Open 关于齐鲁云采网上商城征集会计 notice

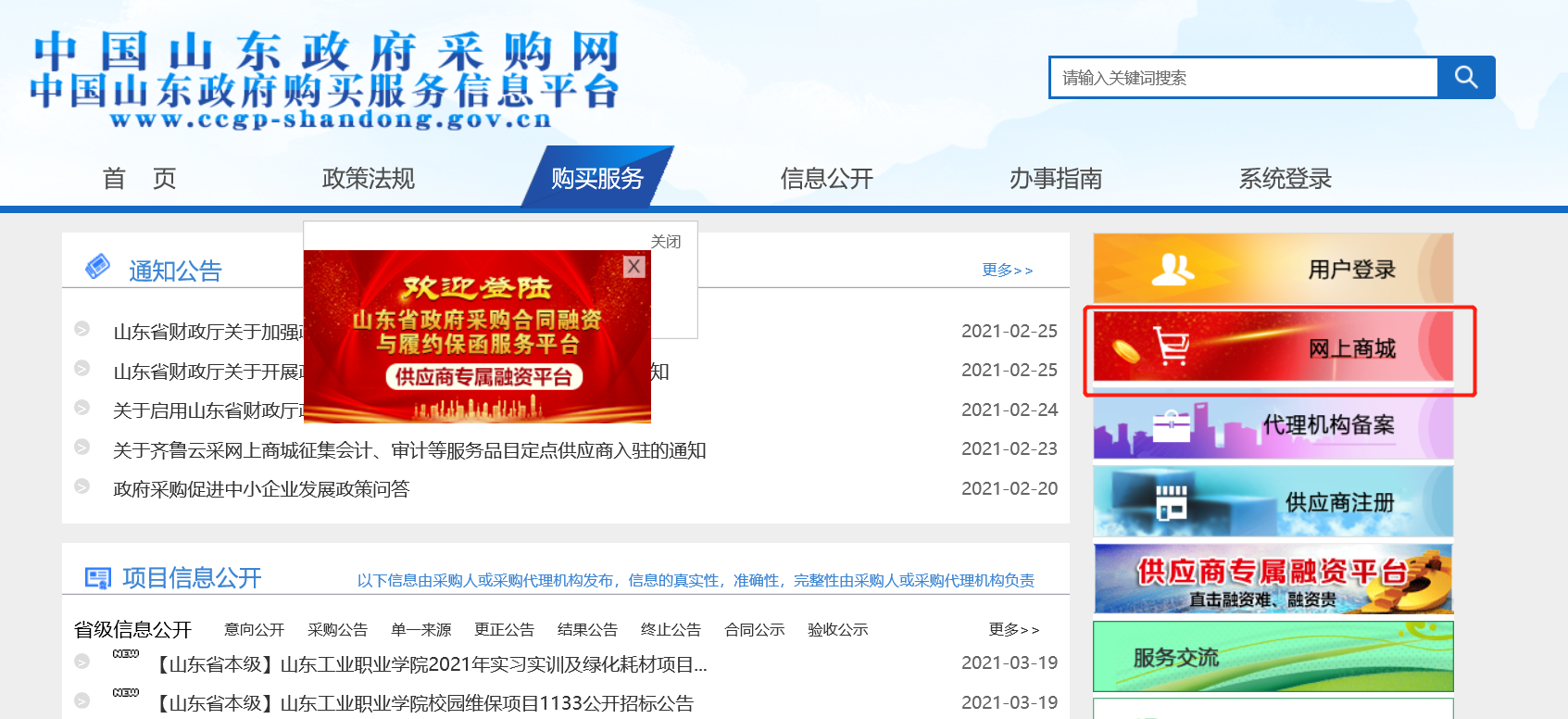pos(409,450)
